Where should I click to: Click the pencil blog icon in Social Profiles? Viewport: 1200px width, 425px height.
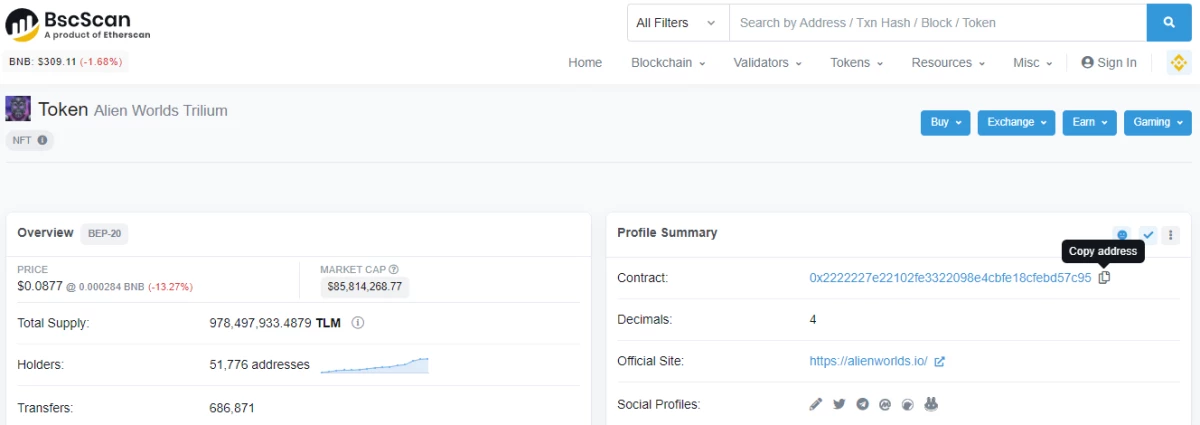click(x=815, y=405)
